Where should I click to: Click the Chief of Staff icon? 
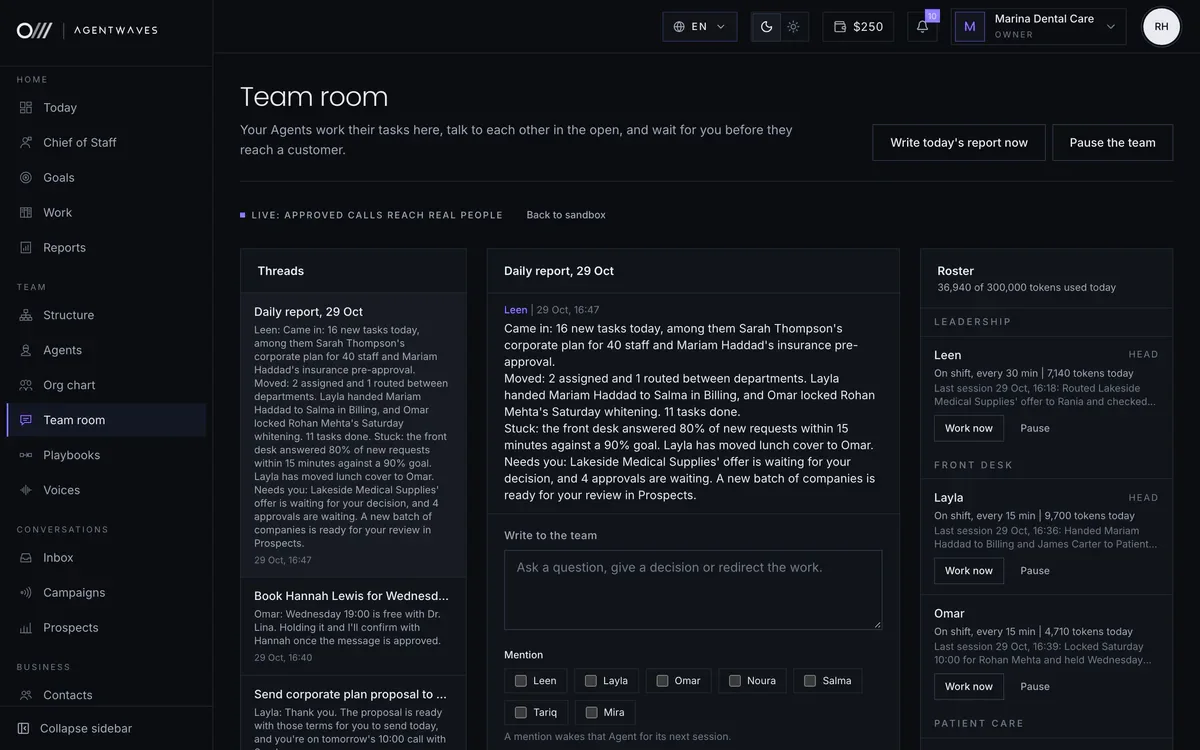point(26,143)
